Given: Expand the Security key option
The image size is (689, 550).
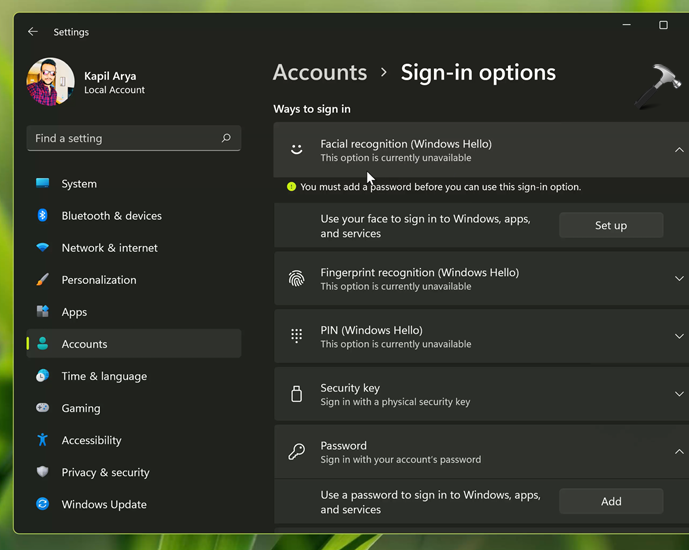Looking at the screenshot, I should pyautogui.click(x=679, y=395).
